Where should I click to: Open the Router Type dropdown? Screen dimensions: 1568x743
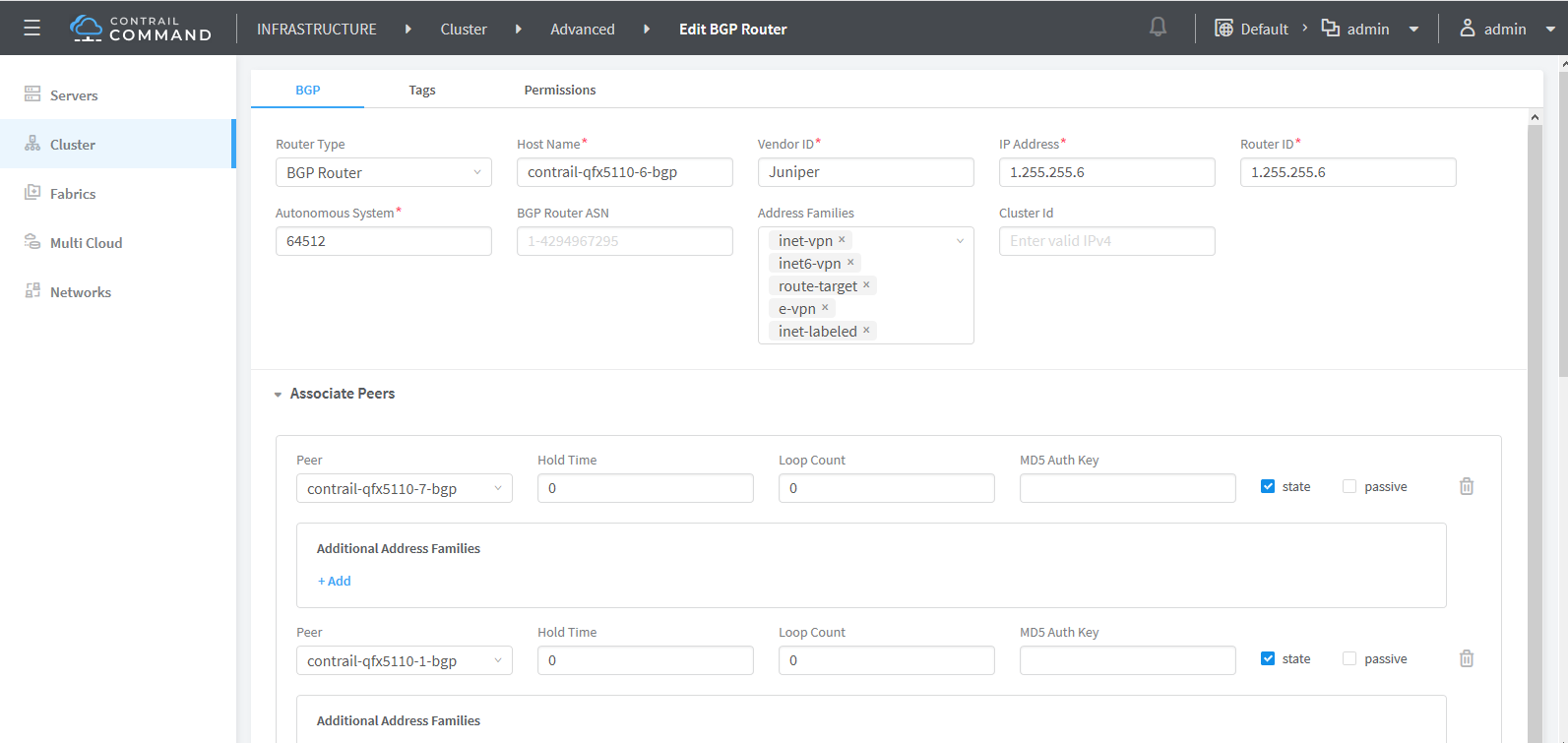383,172
